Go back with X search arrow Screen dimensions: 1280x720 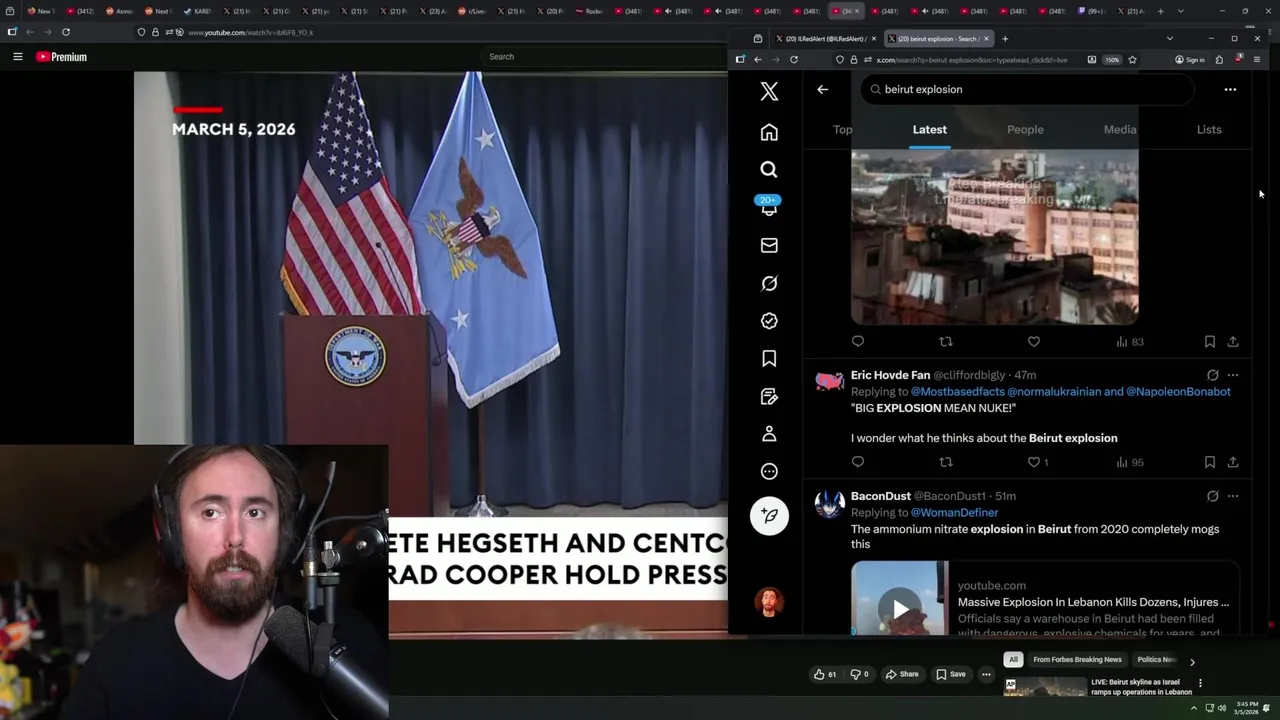point(822,90)
